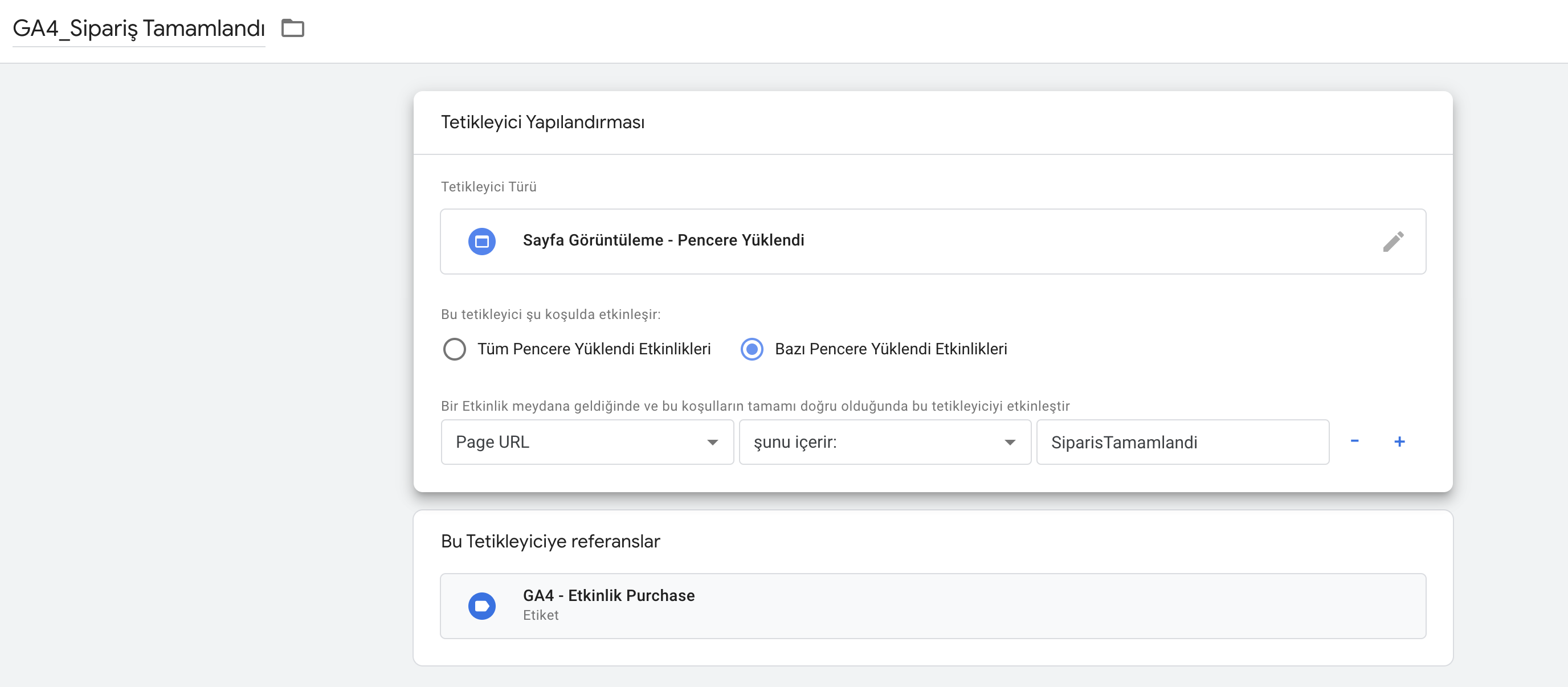Image resolution: width=1568 pixels, height=687 pixels.
Task: Click the blue Sayfa Görüntüleme trigger icon
Action: [481, 242]
